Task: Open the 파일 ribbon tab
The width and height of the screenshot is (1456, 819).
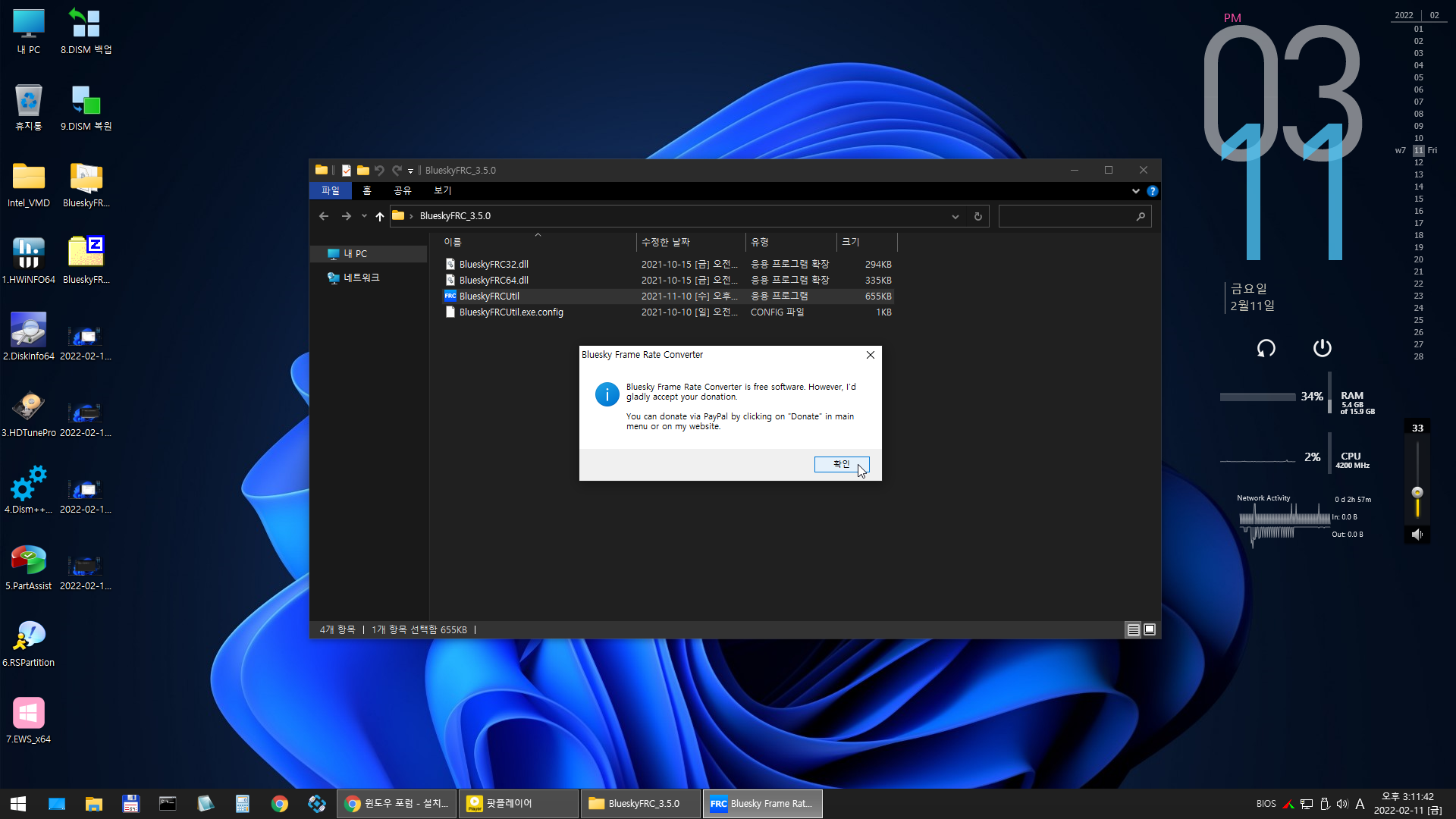Action: coord(331,190)
